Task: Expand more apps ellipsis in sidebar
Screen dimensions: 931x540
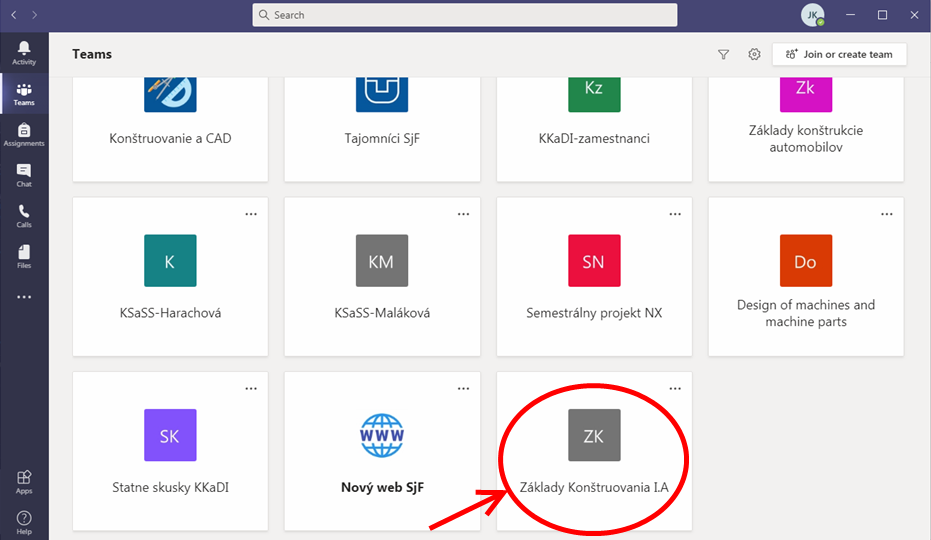Action: pyautogui.click(x=24, y=297)
